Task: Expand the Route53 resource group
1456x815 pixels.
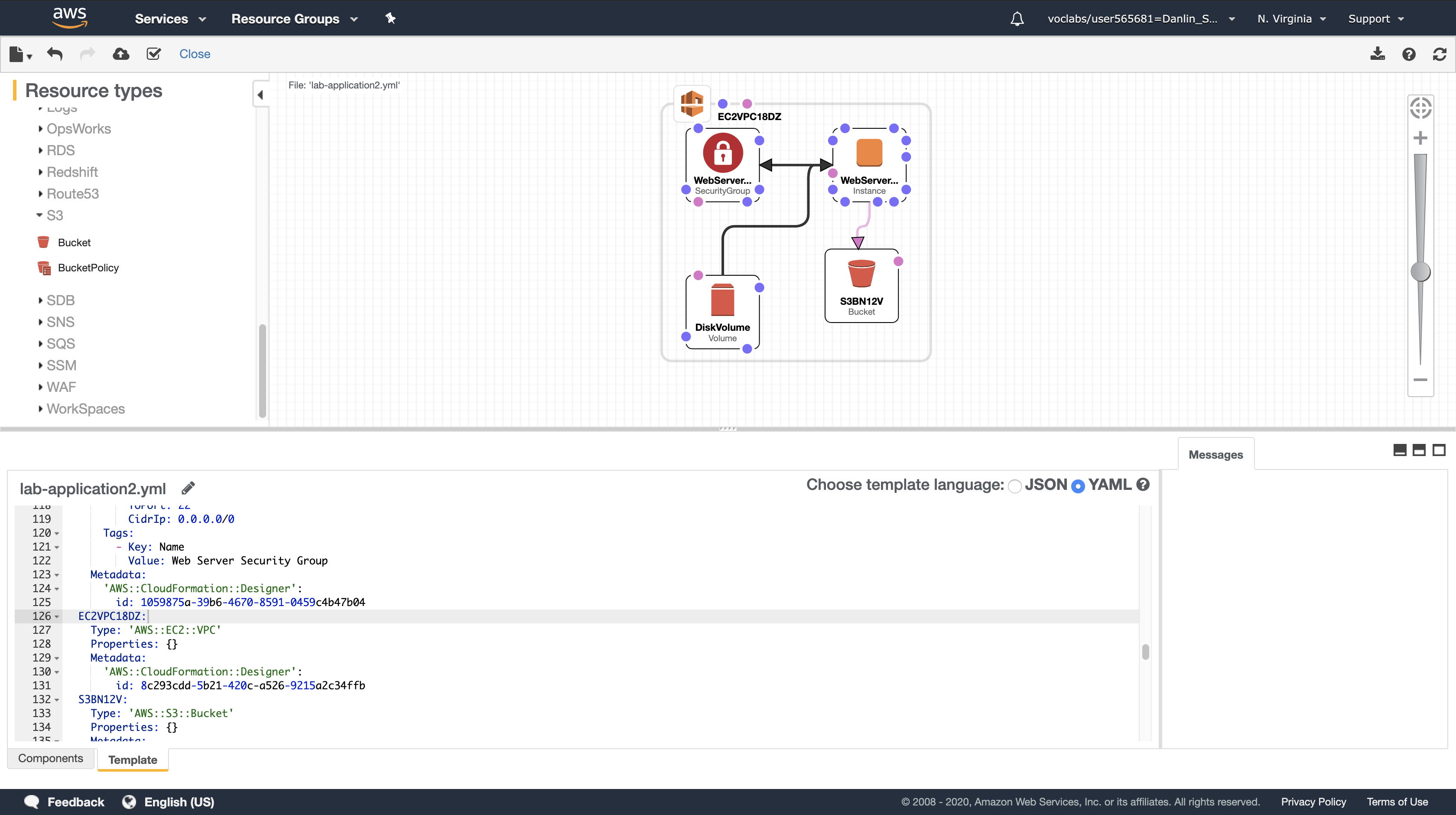Action: (40, 194)
